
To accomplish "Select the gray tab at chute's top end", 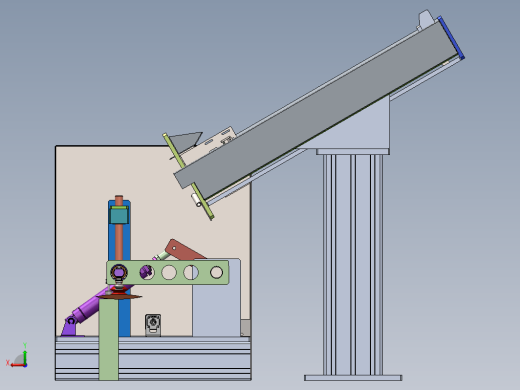I will 425,19.
